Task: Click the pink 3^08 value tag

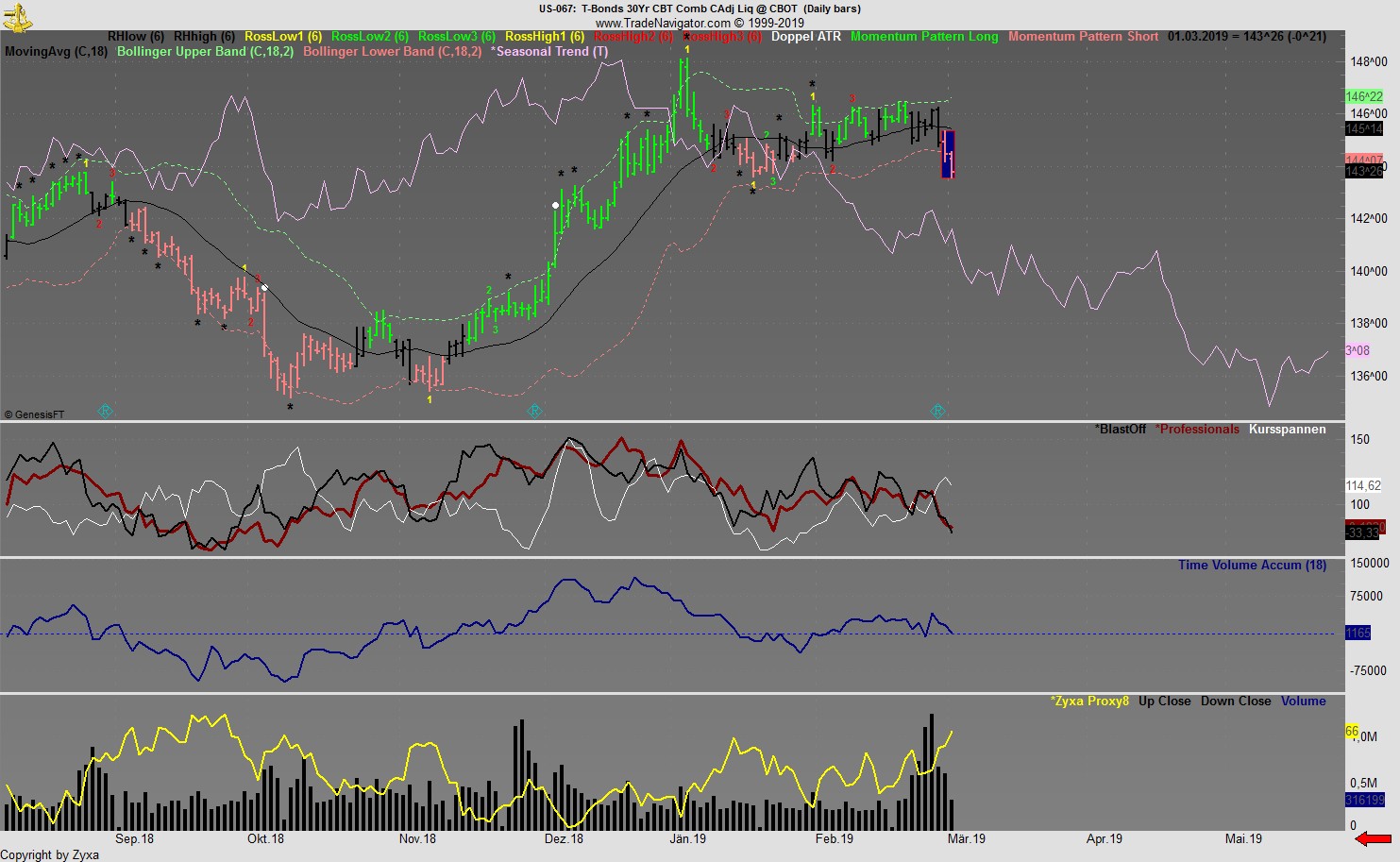Action: pyautogui.click(x=1358, y=351)
